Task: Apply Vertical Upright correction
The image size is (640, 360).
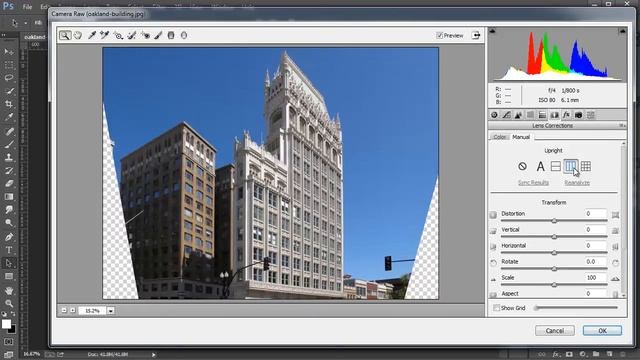Action: (x=571, y=166)
